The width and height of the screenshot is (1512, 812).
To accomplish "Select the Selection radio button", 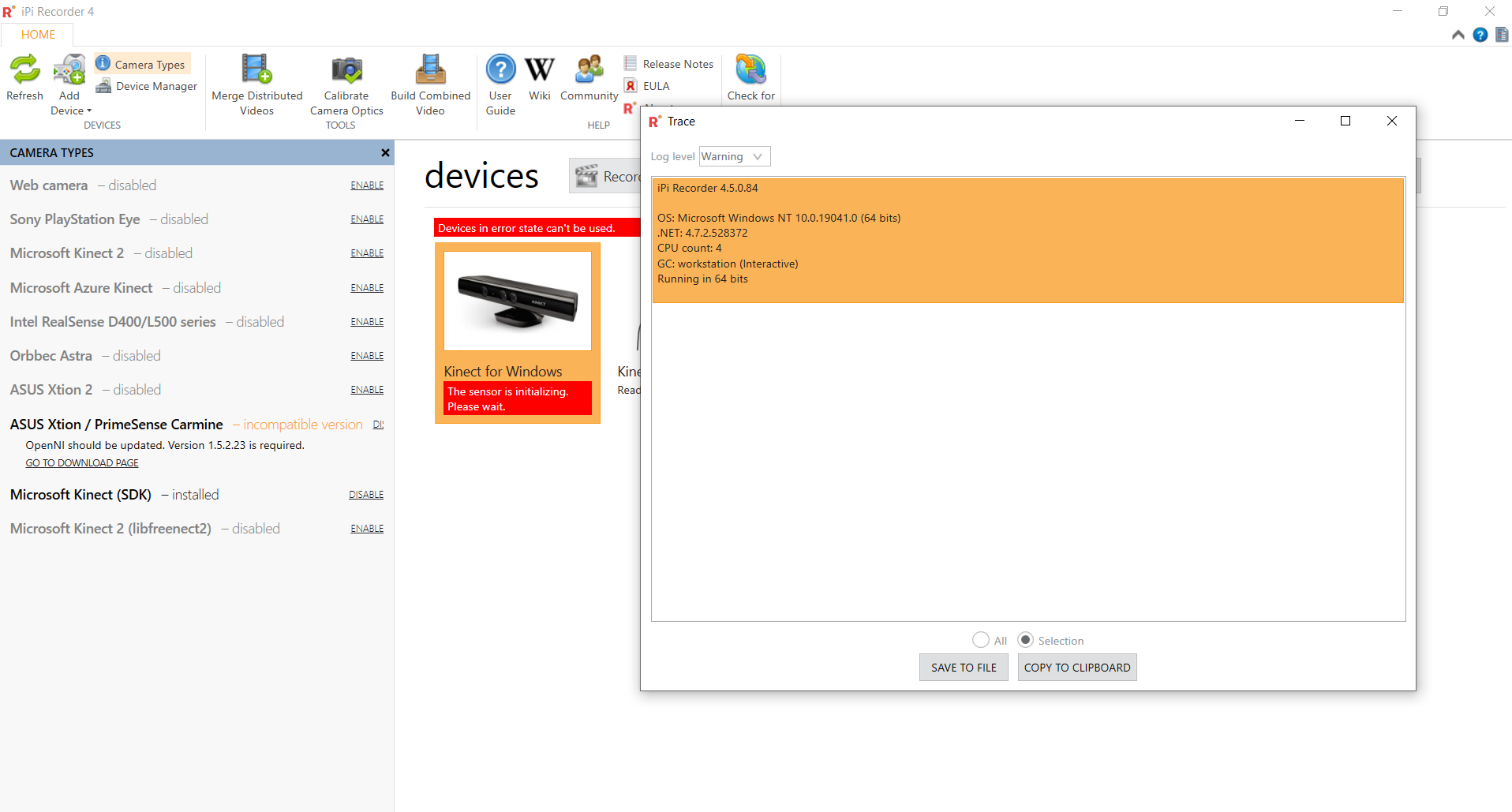I will pos(1025,640).
